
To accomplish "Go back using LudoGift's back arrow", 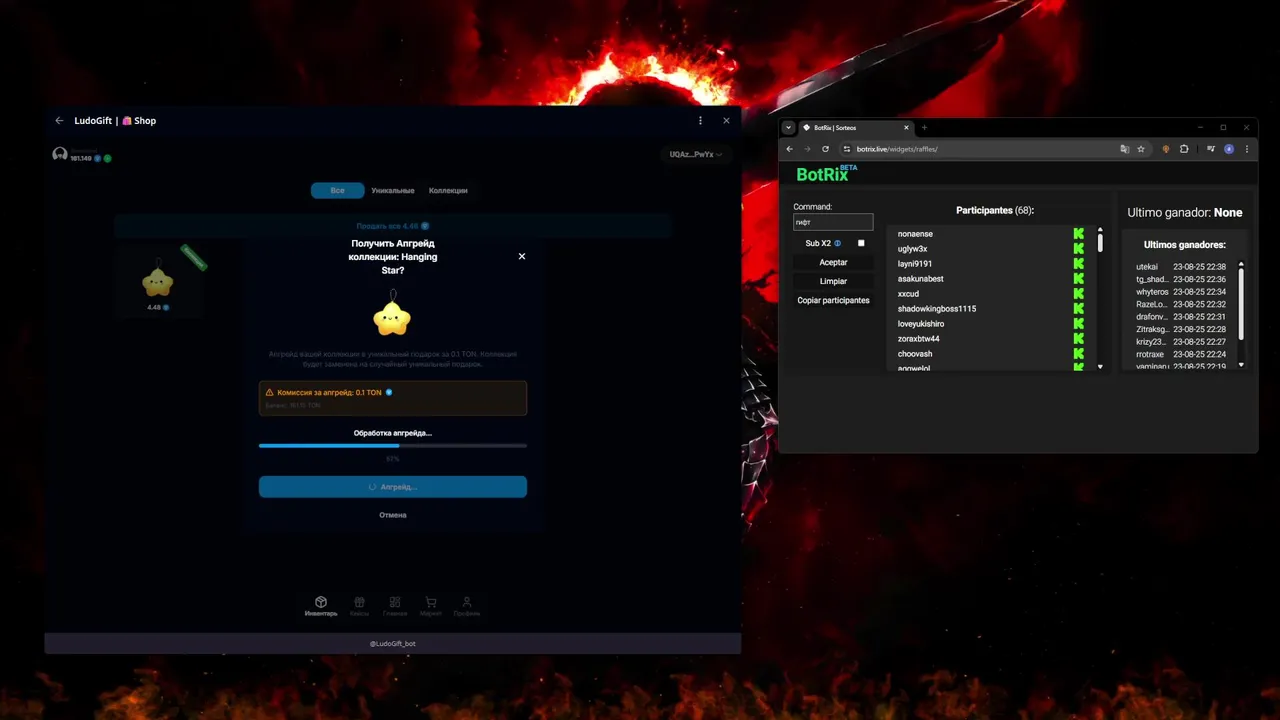I will [x=59, y=121].
